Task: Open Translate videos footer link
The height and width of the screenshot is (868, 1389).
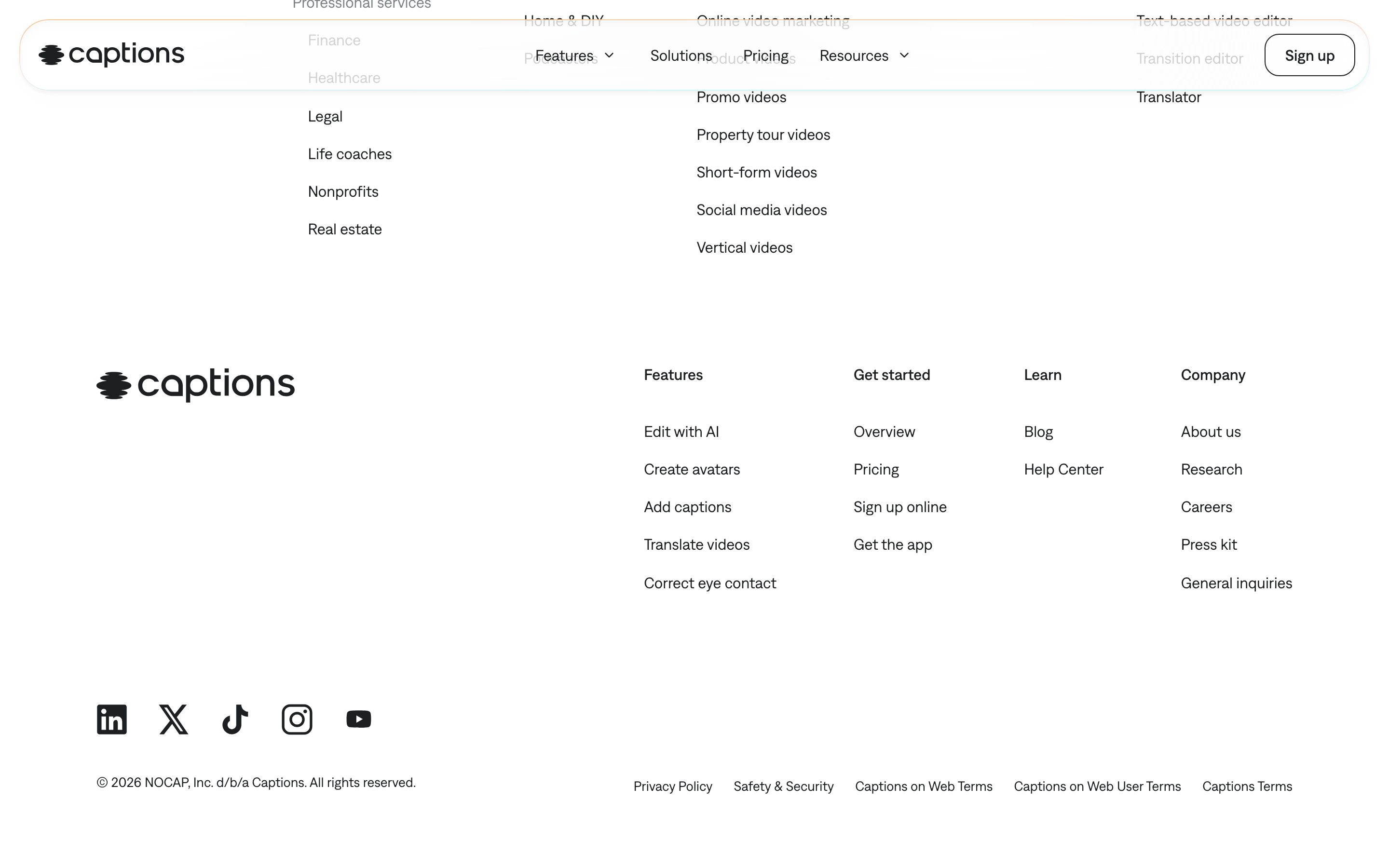Action: tap(696, 545)
